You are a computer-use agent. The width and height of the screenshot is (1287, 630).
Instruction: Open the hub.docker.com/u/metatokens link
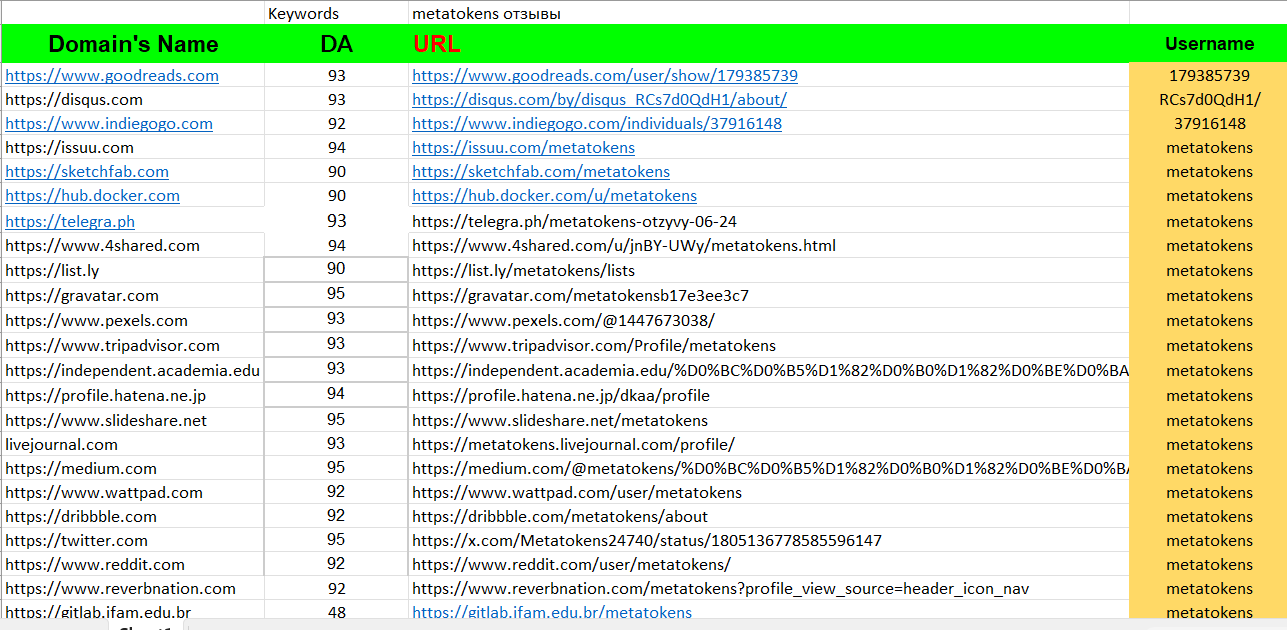[554, 196]
